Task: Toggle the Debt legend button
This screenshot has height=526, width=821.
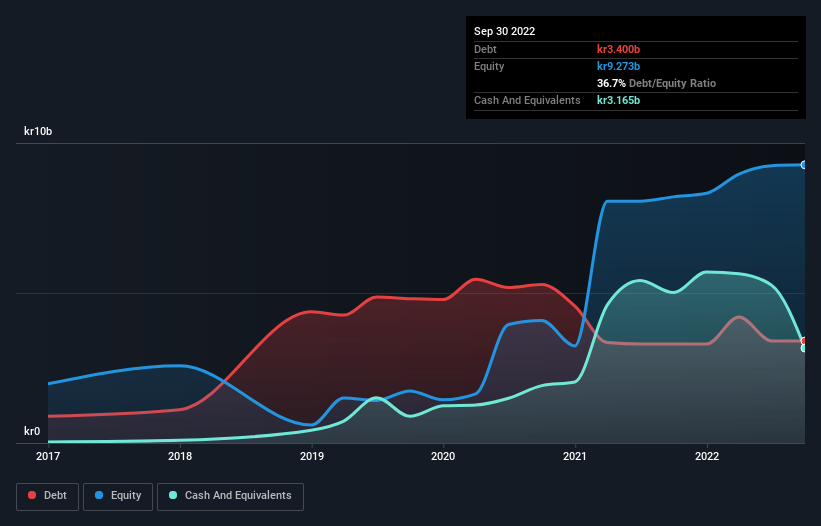Action: tap(47, 496)
